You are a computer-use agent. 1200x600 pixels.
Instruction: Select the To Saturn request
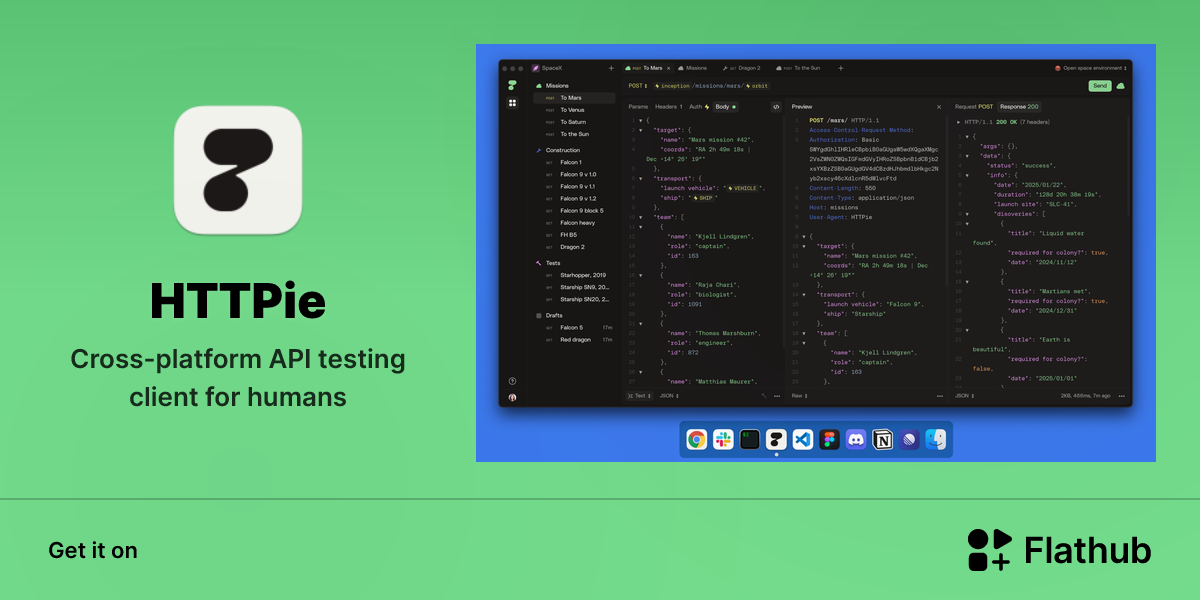(x=574, y=122)
